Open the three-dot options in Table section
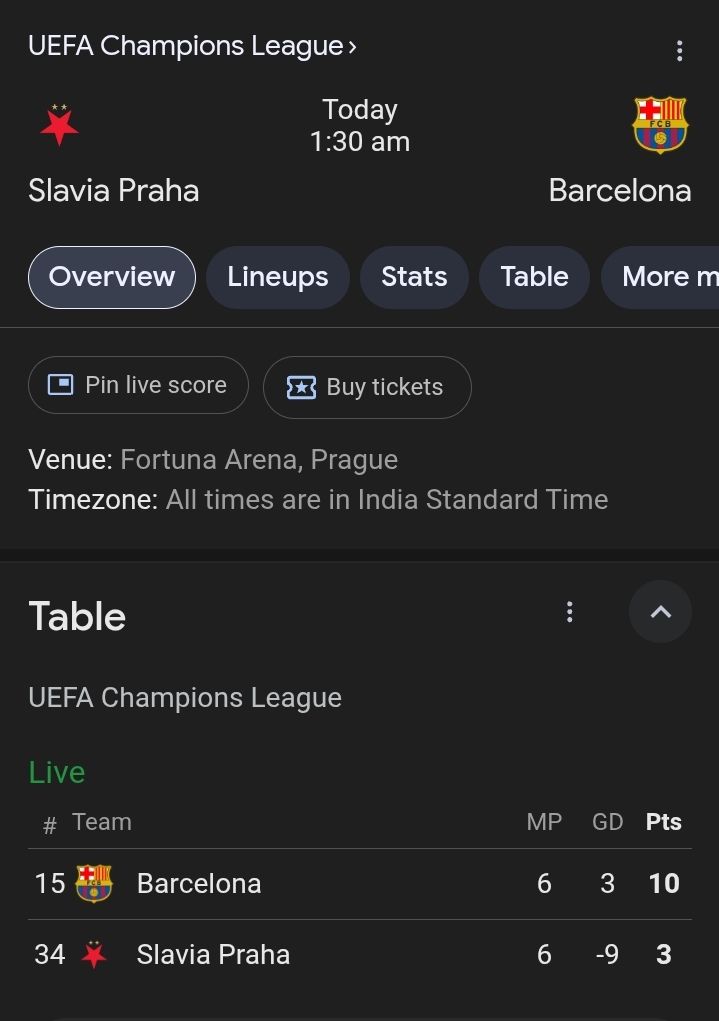 click(x=569, y=612)
